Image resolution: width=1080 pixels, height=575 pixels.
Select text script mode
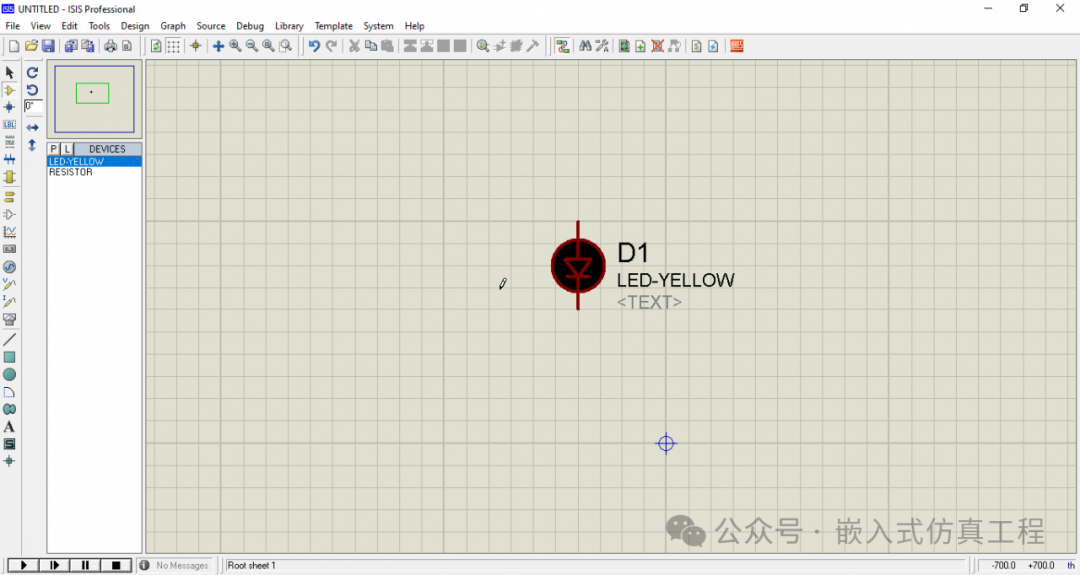(x=10, y=142)
